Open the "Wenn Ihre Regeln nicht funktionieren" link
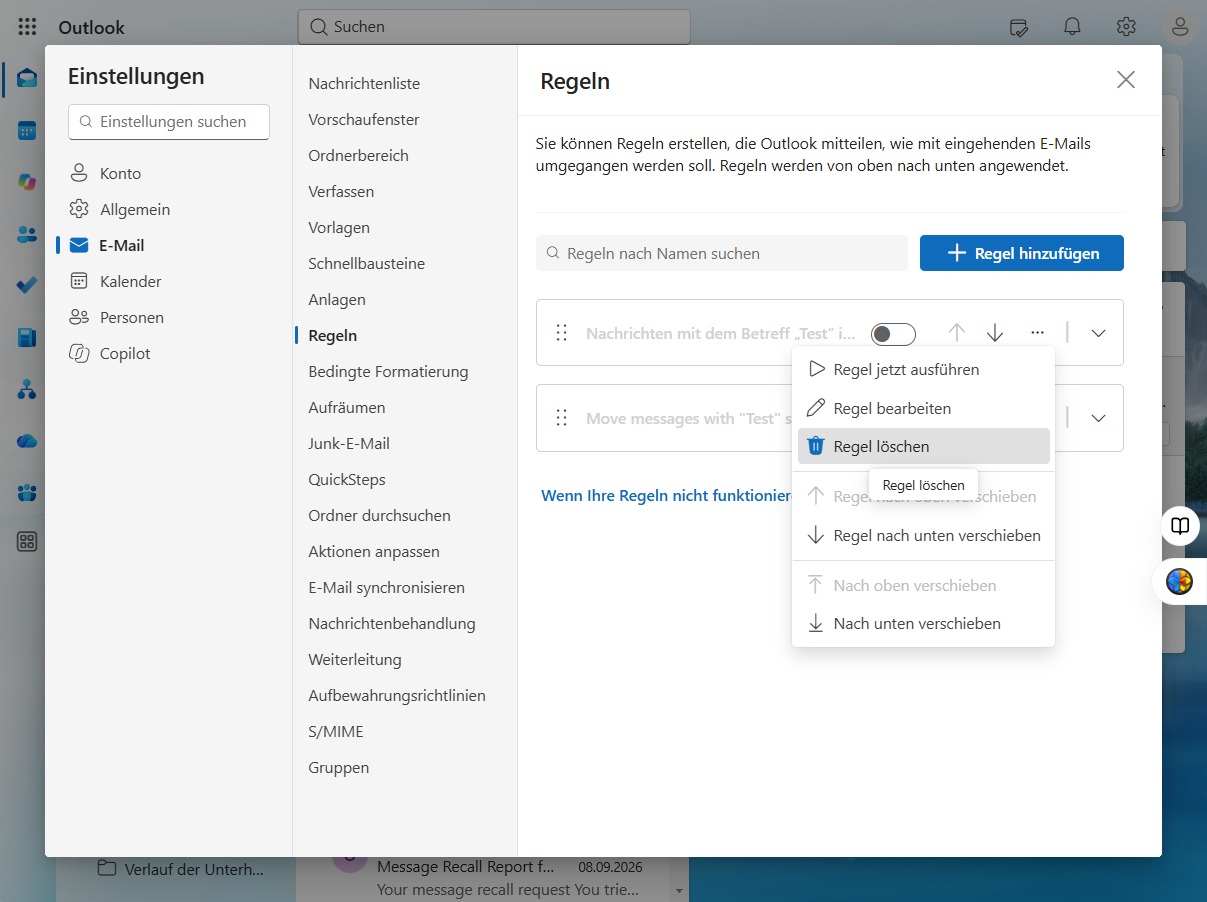 click(666, 495)
